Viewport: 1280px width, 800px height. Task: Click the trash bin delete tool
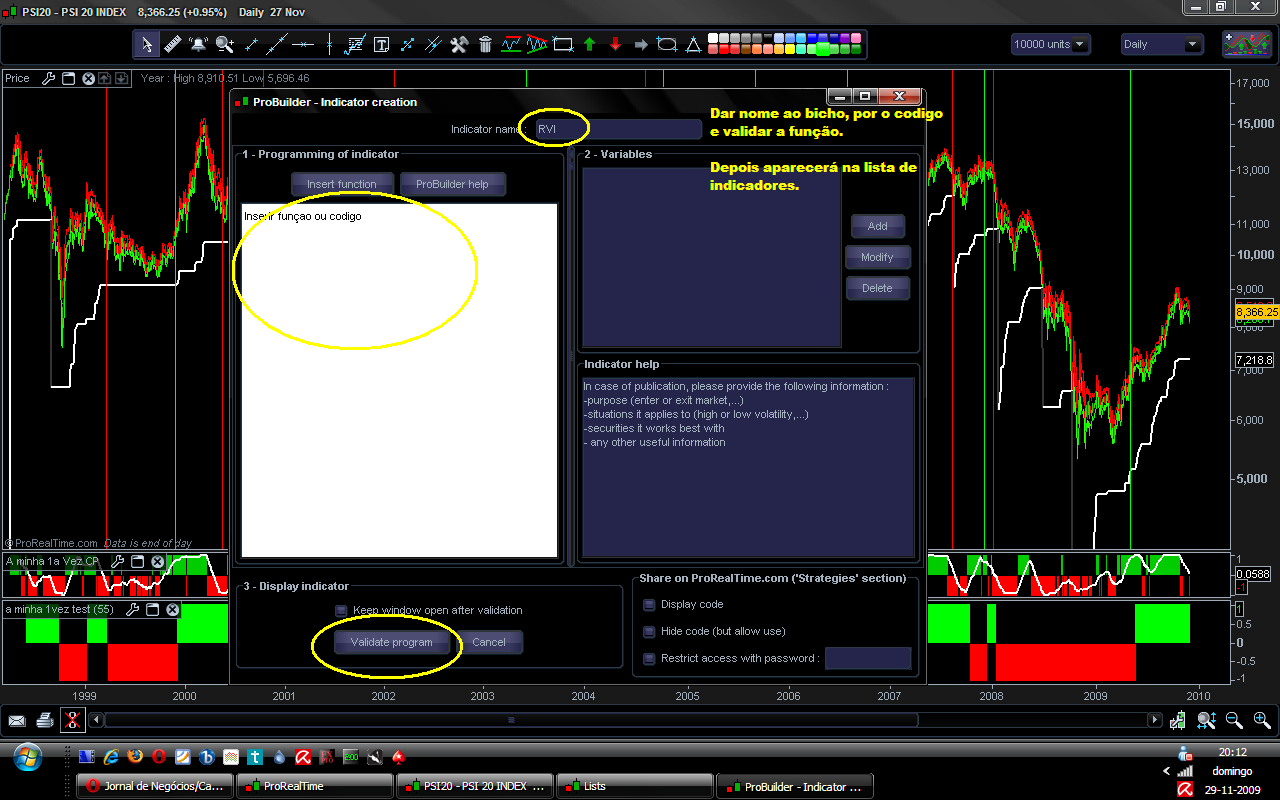coord(485,44)
